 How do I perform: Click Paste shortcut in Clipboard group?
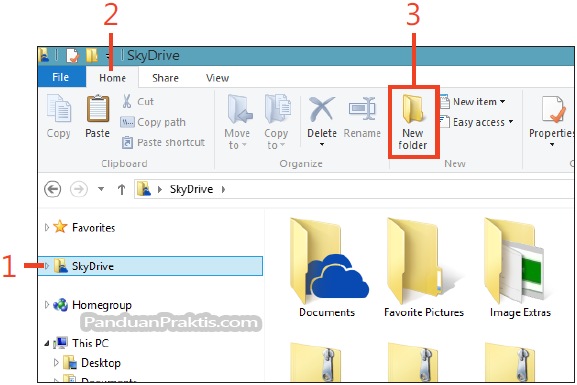(x=163, y=142)
